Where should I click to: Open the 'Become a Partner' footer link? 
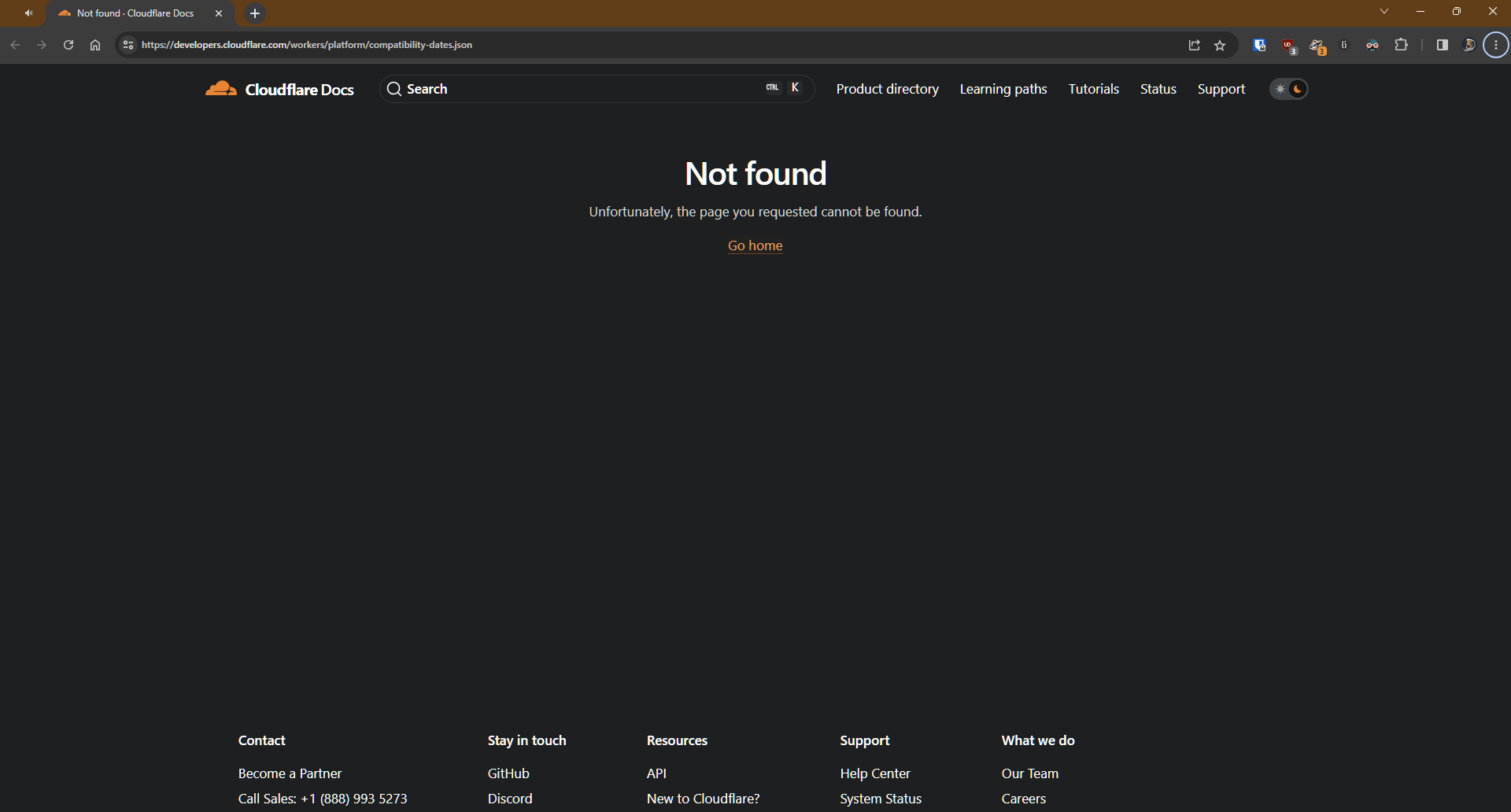pyautogui.click(x=290, y=773)
